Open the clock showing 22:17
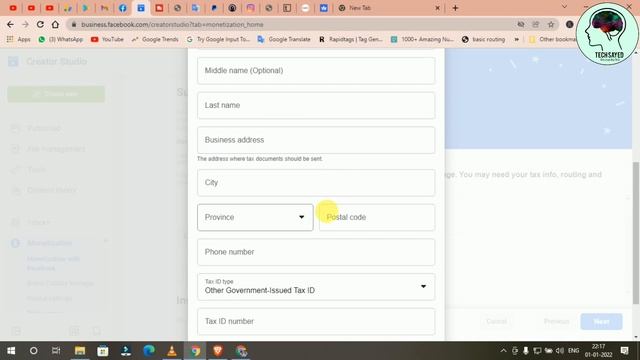 click(x=598, y=351)
